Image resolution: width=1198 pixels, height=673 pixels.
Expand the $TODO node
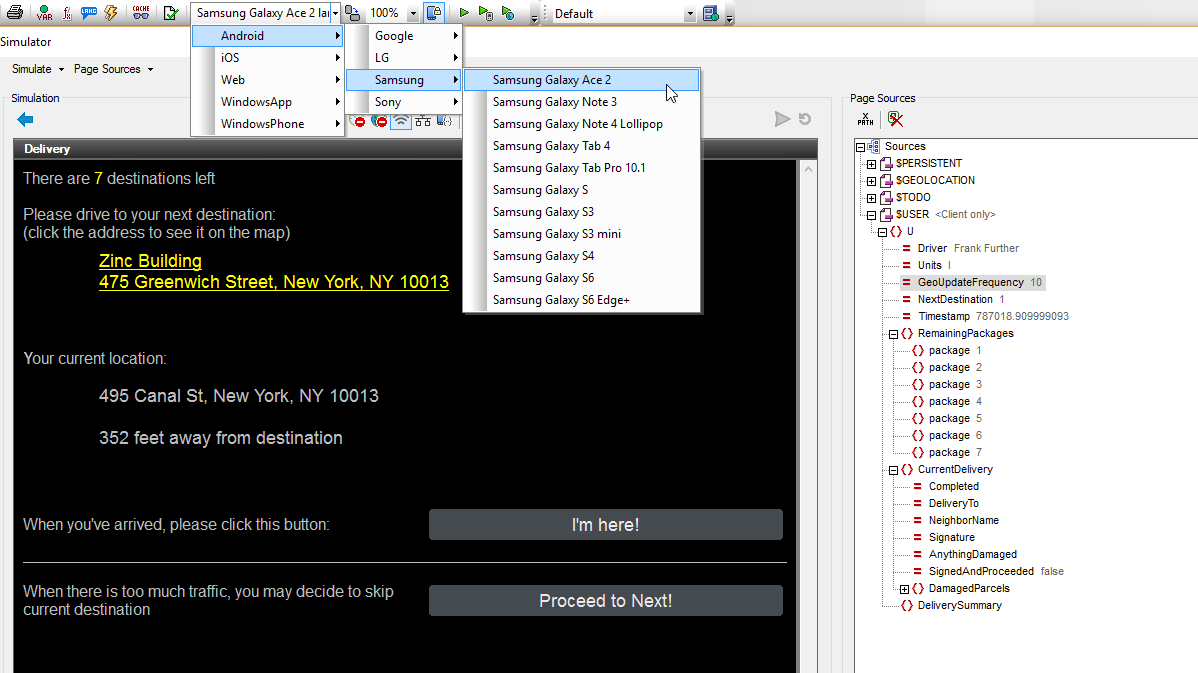click(x=871, y=198)
